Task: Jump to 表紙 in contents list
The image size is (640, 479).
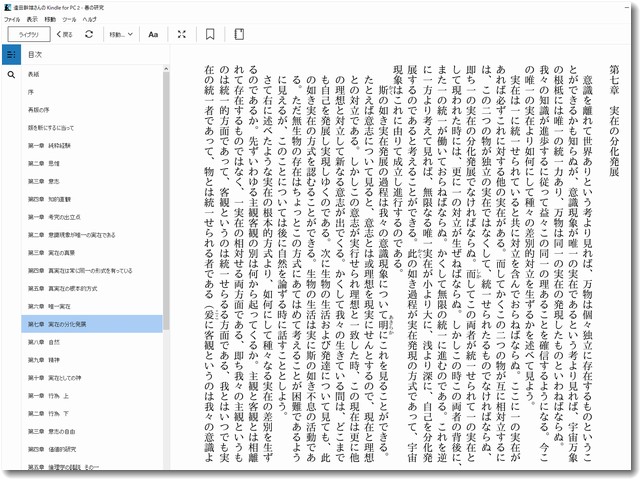Action: pyautogui.click(x=34, y=74)
